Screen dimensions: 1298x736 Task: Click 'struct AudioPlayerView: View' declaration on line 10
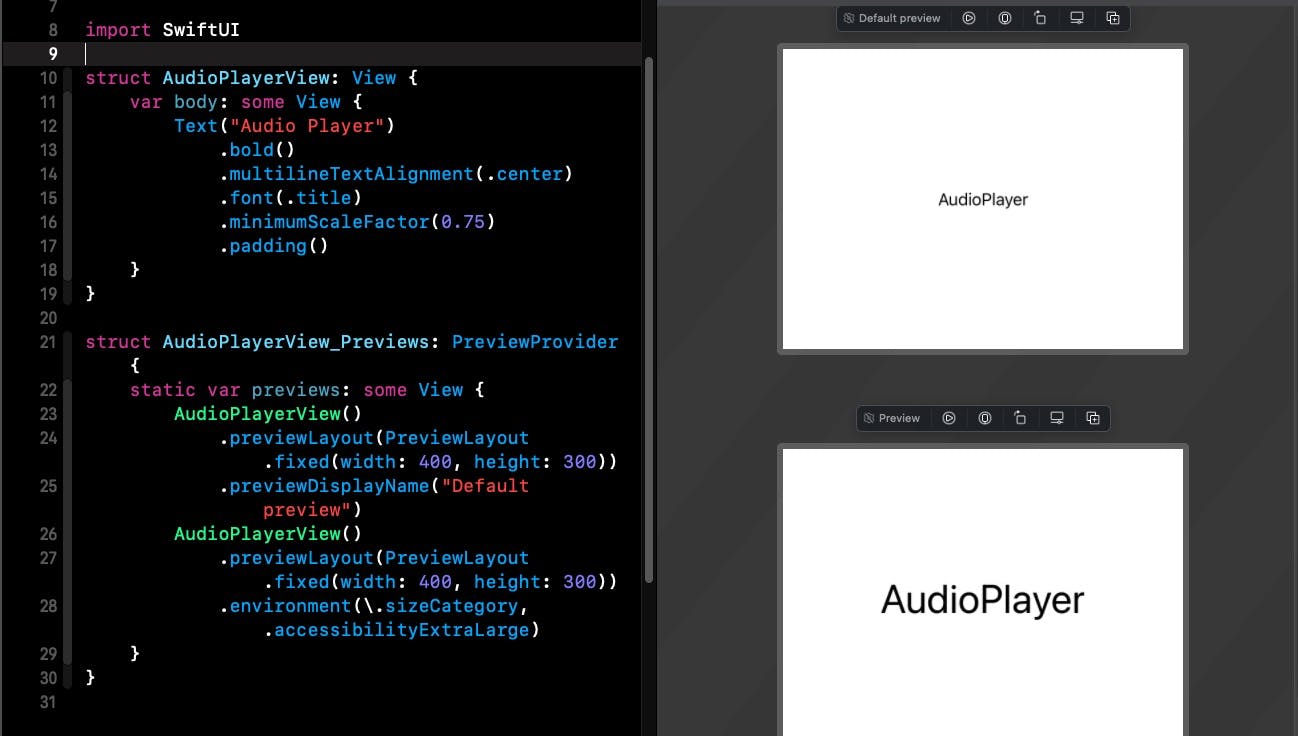point(240,78)
